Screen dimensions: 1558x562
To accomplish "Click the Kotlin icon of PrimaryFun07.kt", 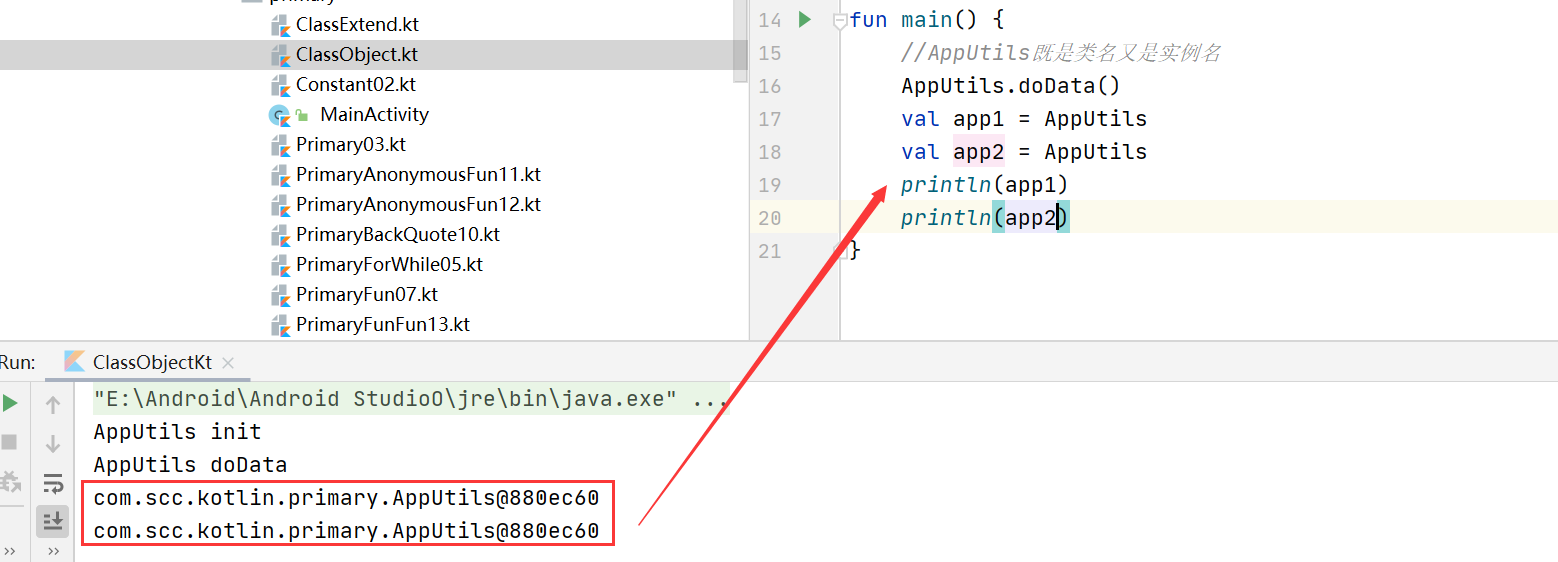I will 280,295.
